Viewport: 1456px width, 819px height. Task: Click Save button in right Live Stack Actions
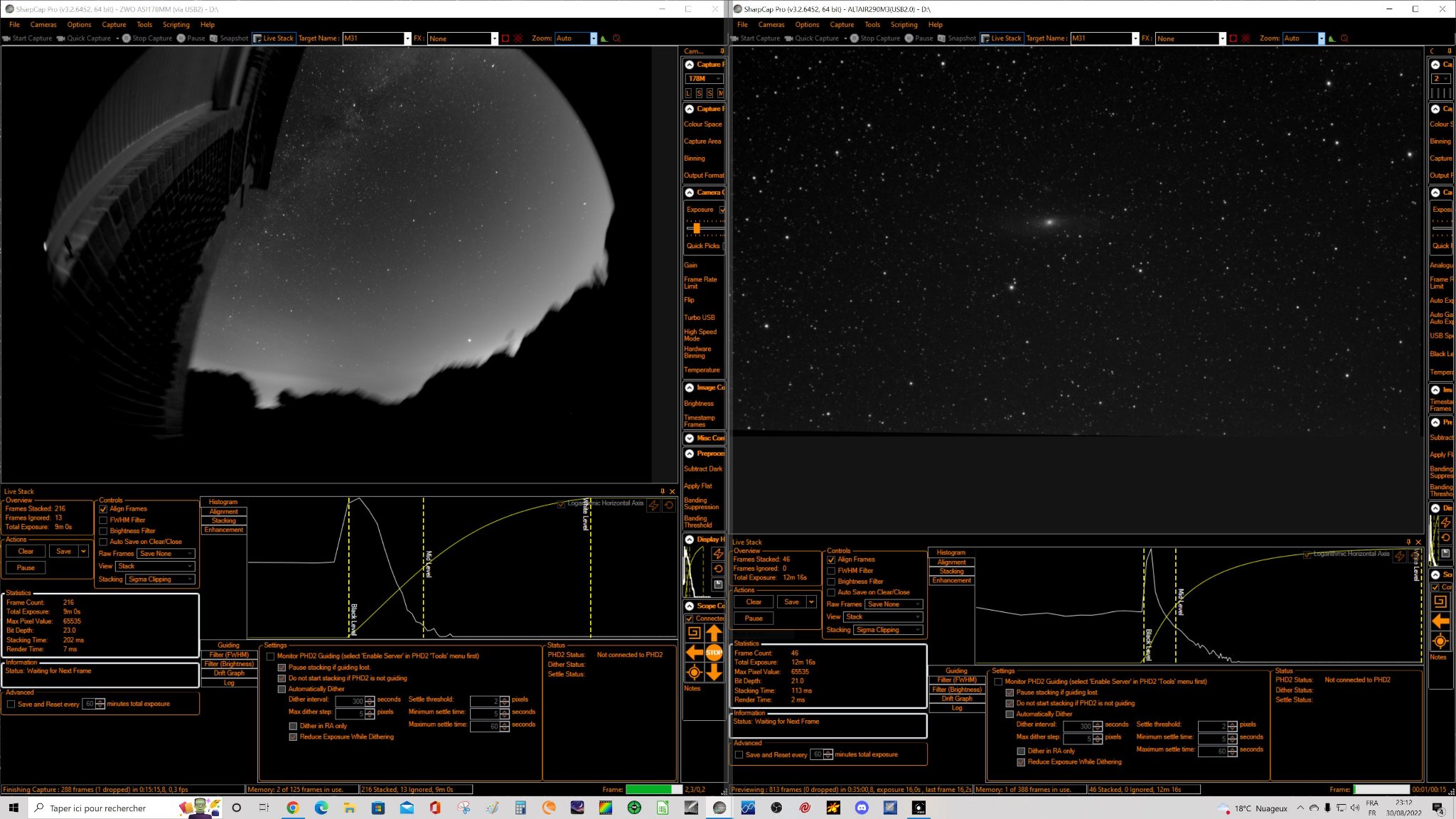coord(791,602)
